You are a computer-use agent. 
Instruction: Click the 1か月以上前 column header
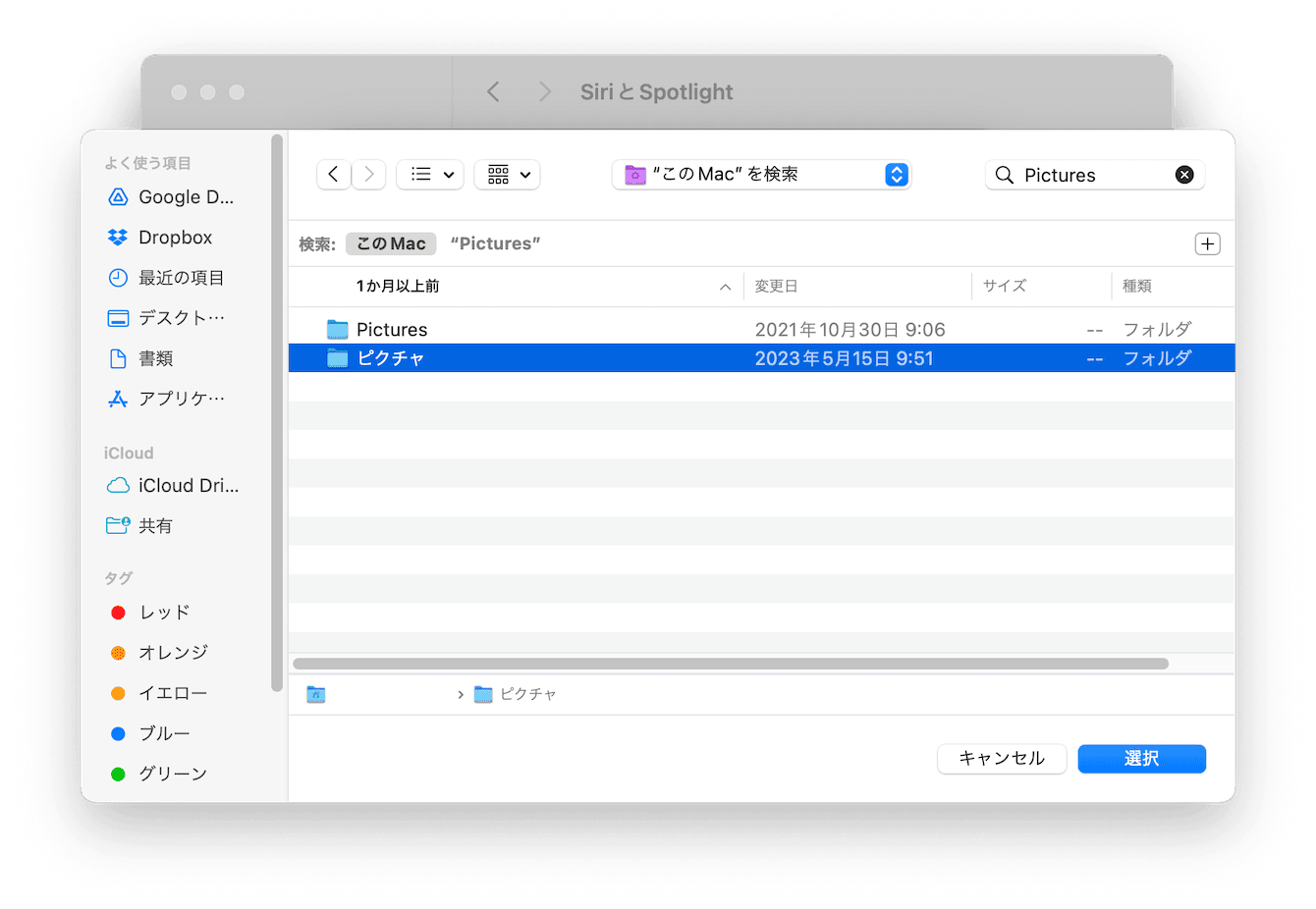tap(398, 287)
